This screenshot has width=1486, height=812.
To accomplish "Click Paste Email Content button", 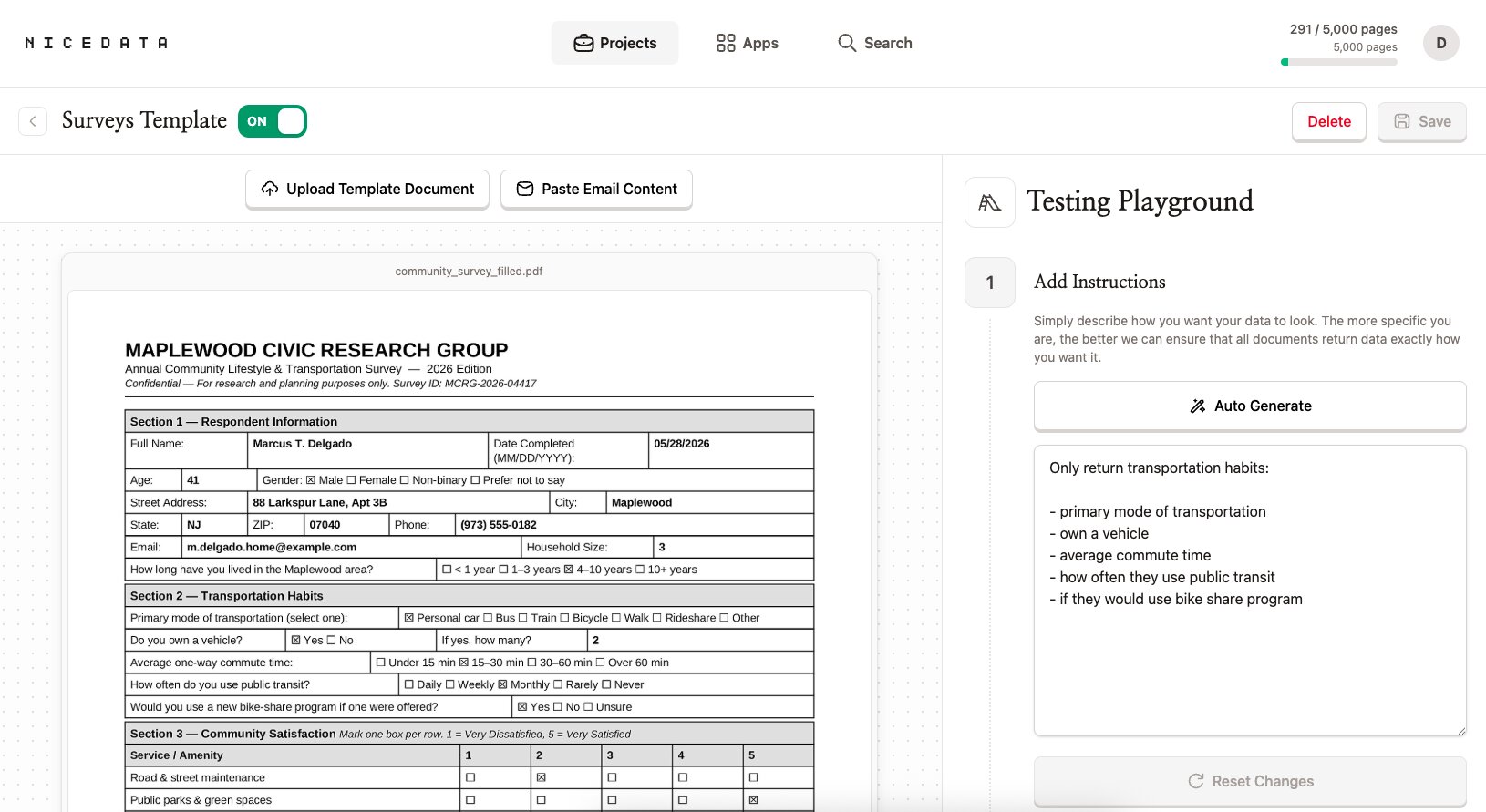I will [x=596, y=189].
